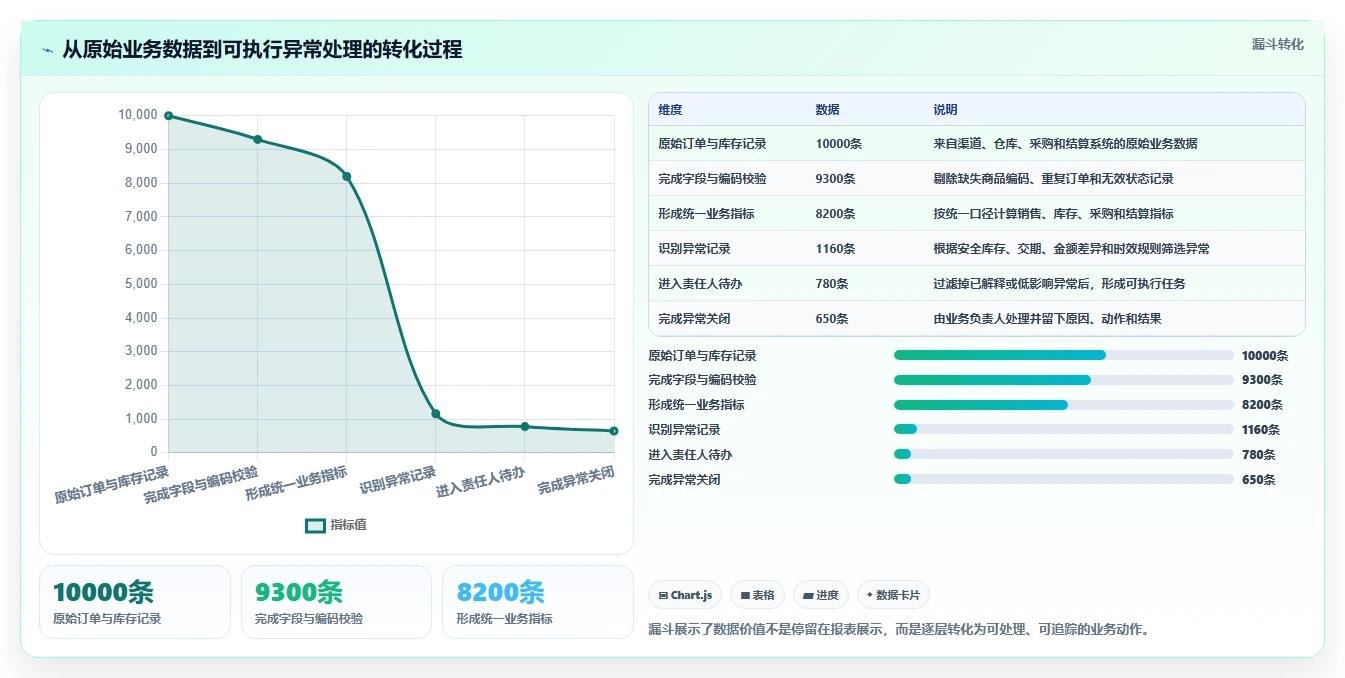Click table cell 780条
This screenshot has width=1345, height=678.
coord(832,284)
